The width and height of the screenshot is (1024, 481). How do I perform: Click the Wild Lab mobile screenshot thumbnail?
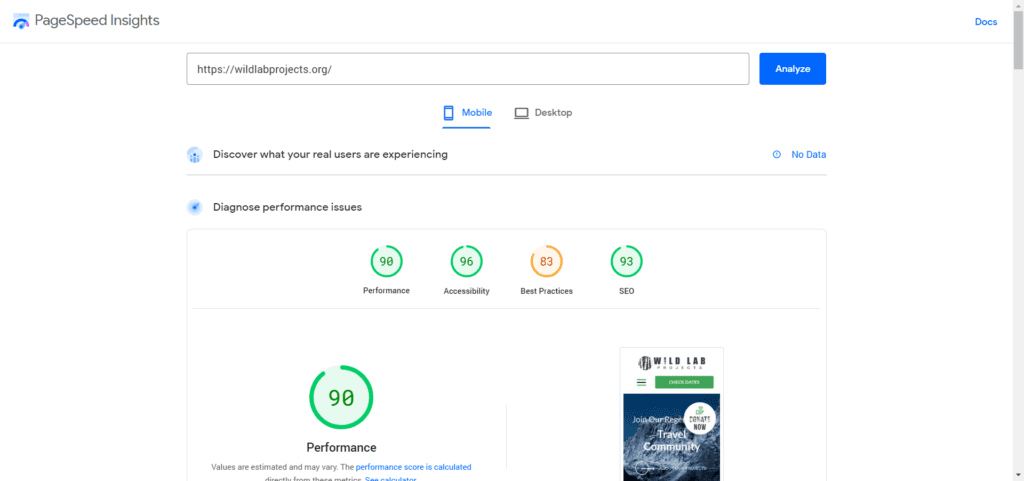click(x=671, y=414)
